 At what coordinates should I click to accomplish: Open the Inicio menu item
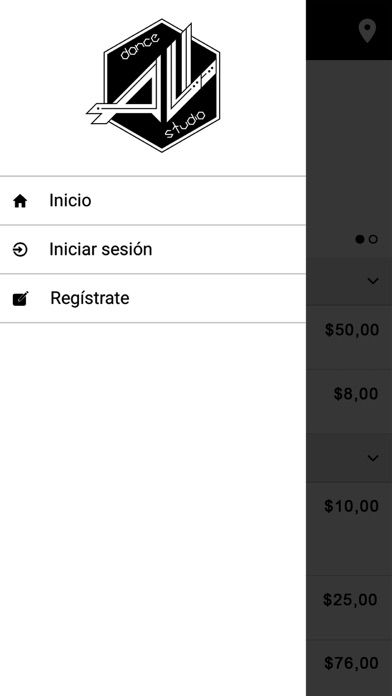[x=153, y=201]
